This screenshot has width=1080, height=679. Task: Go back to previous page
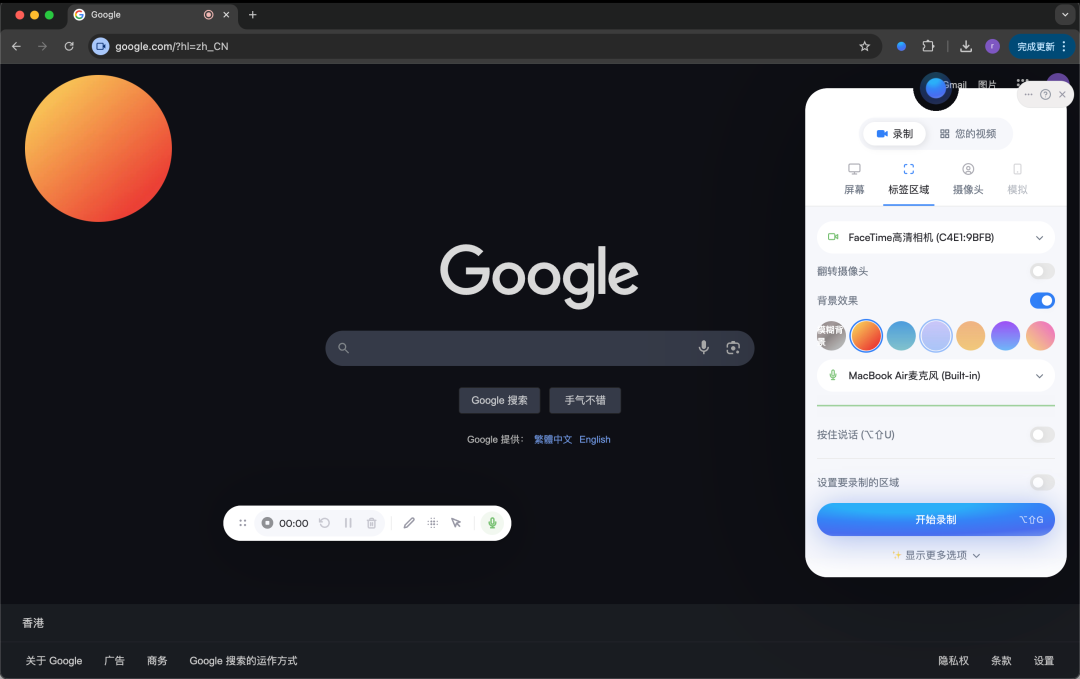point(17,46)
